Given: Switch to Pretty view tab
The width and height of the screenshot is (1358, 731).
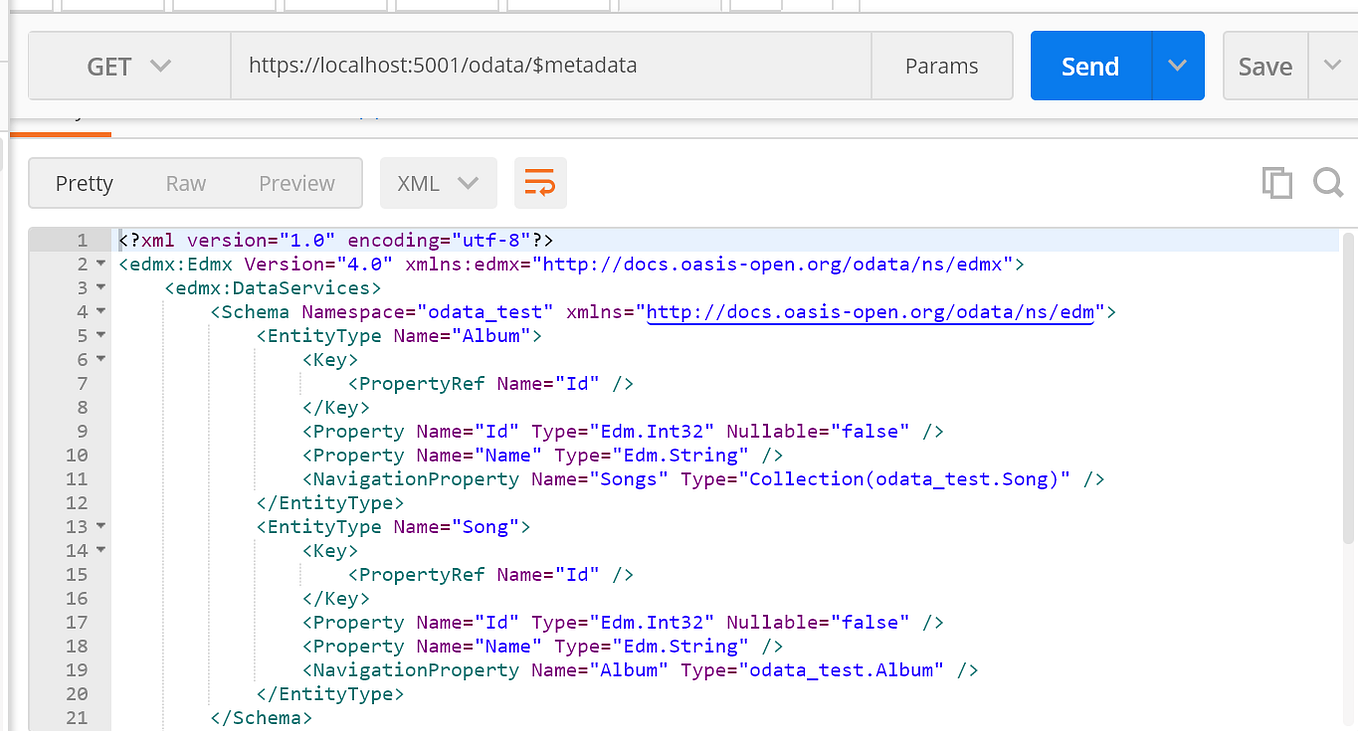Looking at the screenshot, I should (84, 183).
